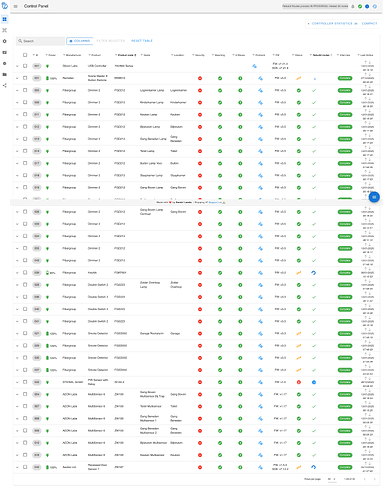Click green beaming check in Keuken Lamp row

tap(220, 115)
